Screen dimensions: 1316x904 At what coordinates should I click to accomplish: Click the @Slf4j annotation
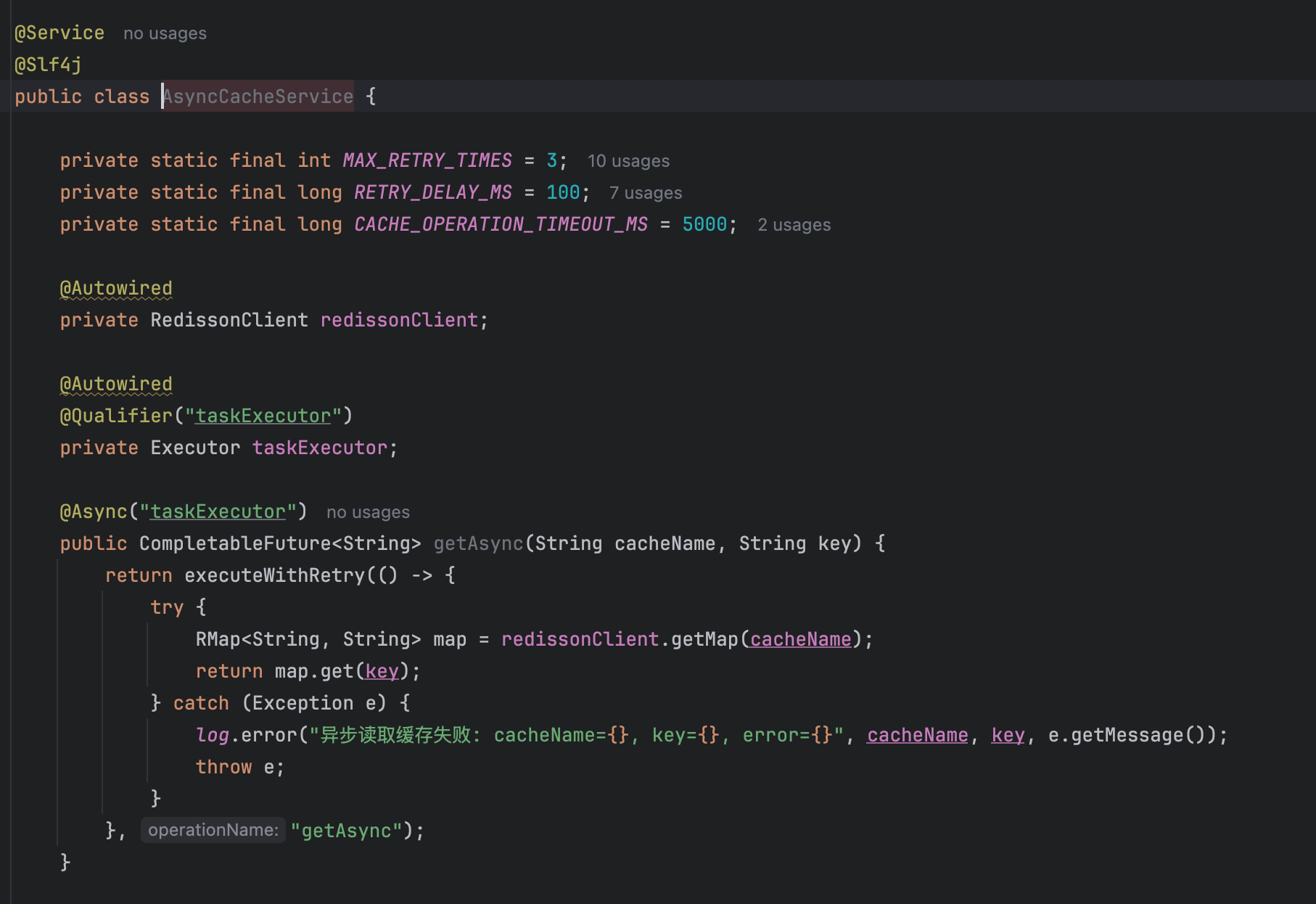coord(48,65)
